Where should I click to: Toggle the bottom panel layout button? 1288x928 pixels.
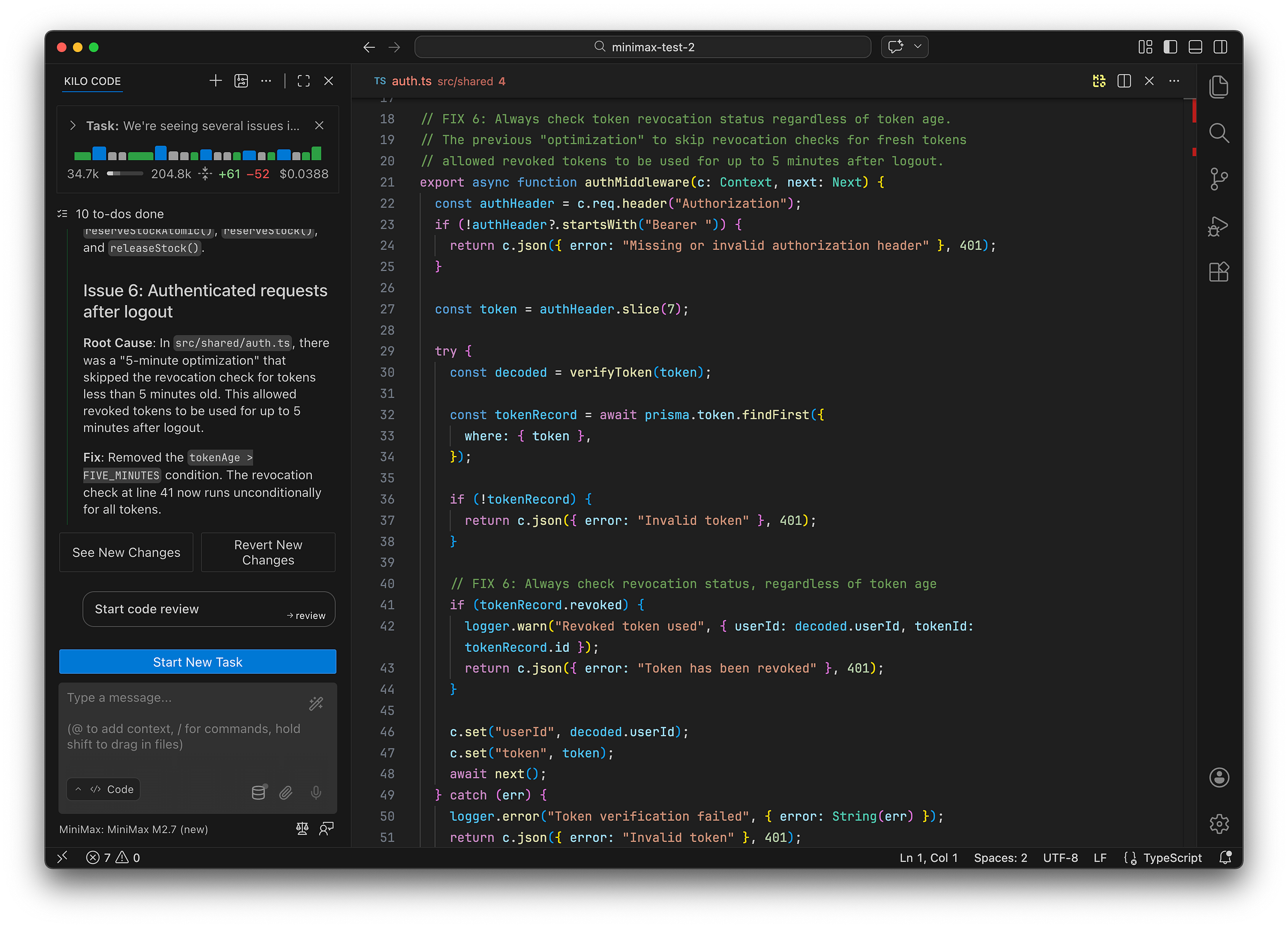pos(1195,47)
